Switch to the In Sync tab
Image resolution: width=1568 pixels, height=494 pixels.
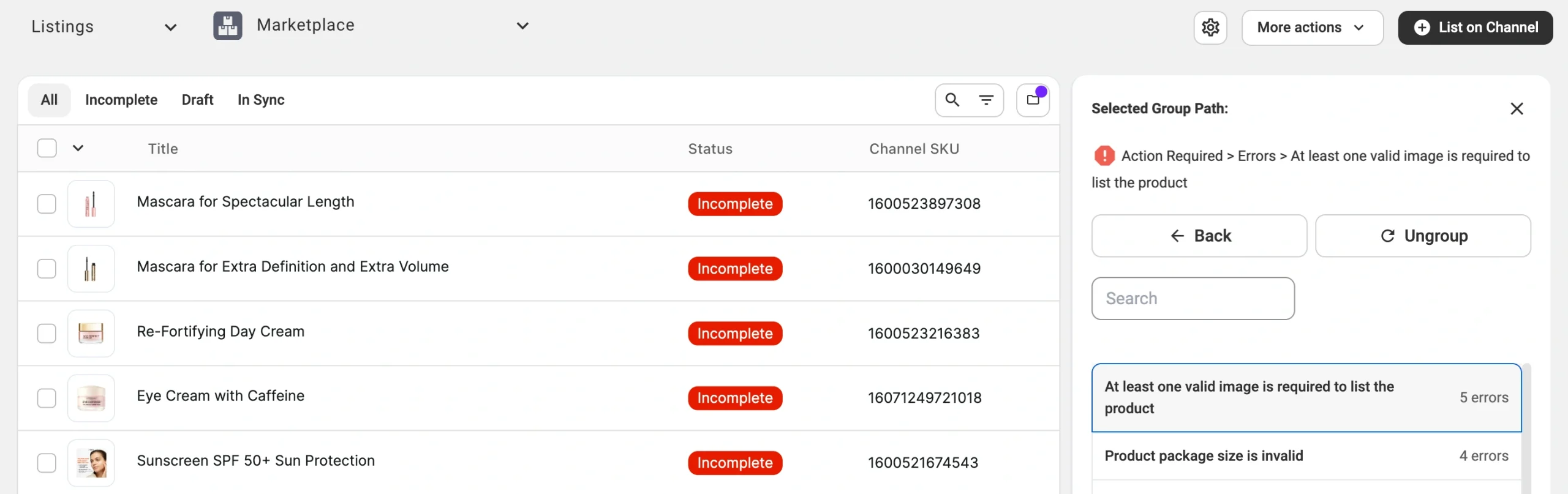261,100
